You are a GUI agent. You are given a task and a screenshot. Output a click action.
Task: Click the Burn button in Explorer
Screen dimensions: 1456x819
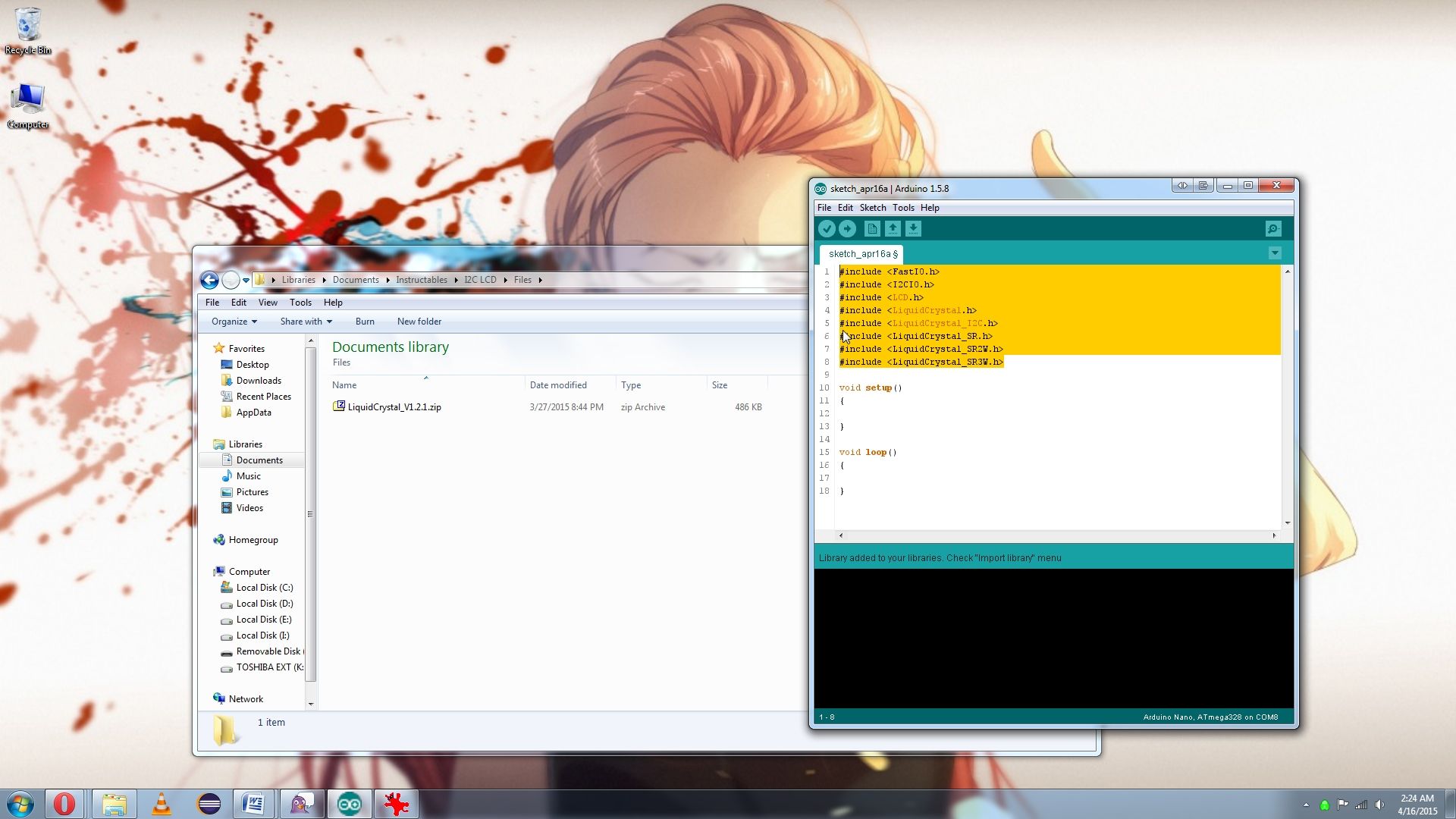(x=365, y=322)
